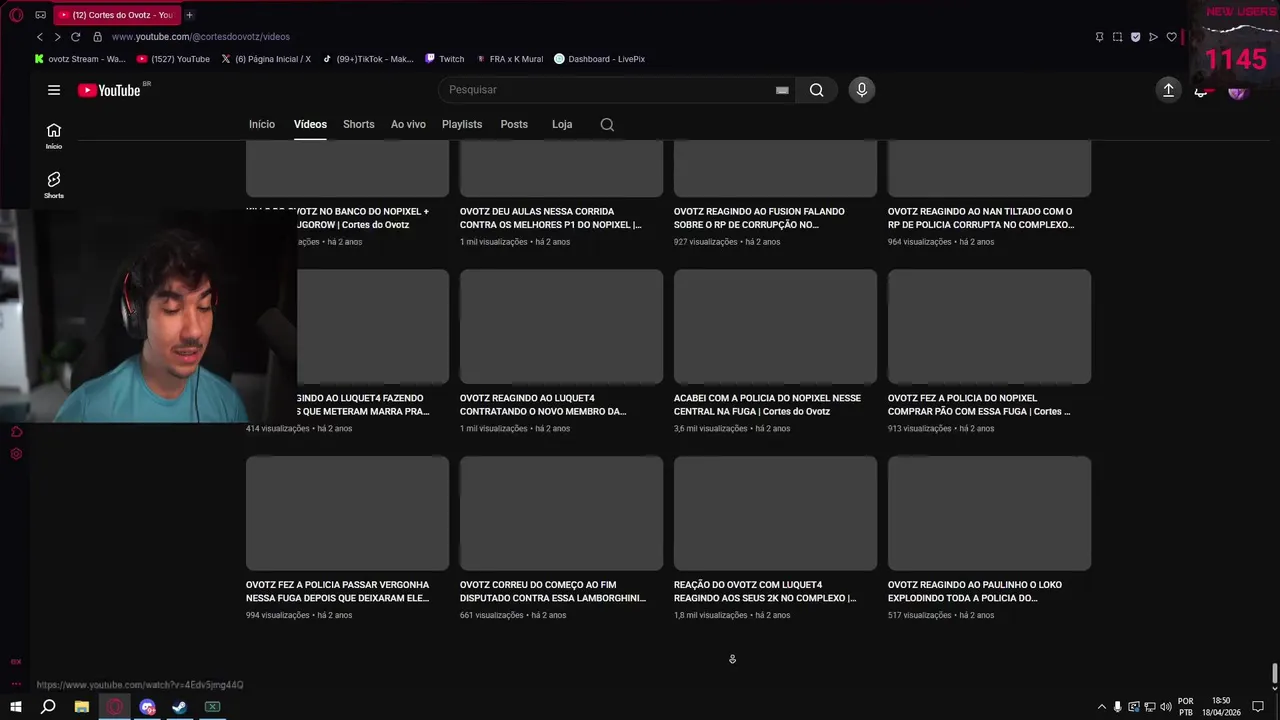Open video OVOTZ REAGINDO AO NAN TILTADO
This screenshot has width=1280, height=720.
(981, 218)
